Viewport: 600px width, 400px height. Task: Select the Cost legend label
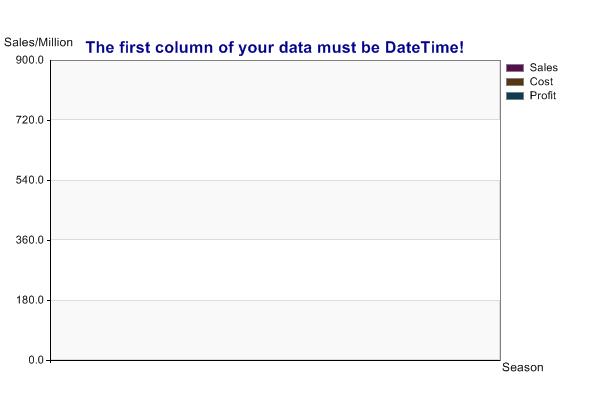click(x=541, y=82)
